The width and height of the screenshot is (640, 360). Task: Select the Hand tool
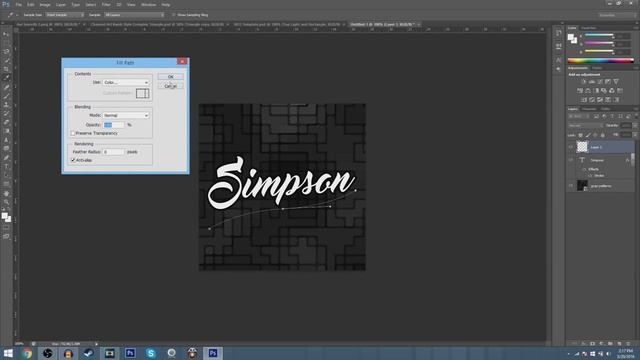point(7,193)
